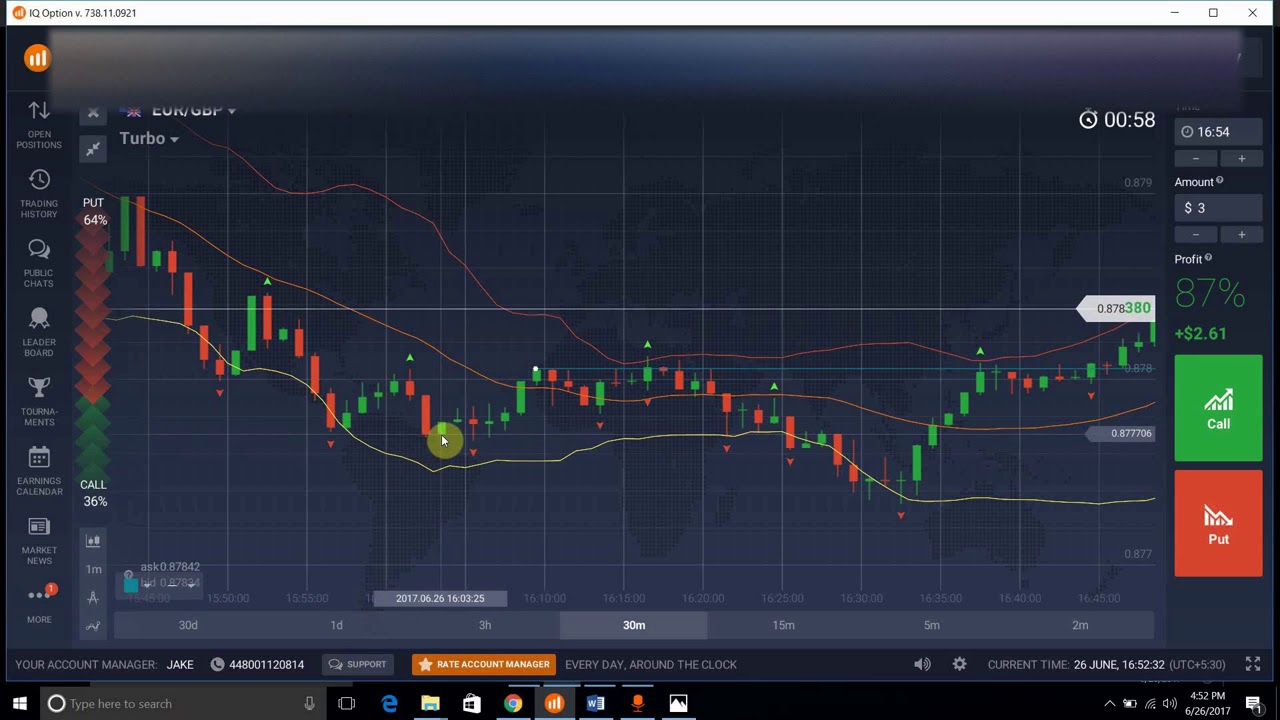Viewport: 1280px width, 720px height.
Task: Toggle sound with the speaker icon
Action: [x=922, y=664]
